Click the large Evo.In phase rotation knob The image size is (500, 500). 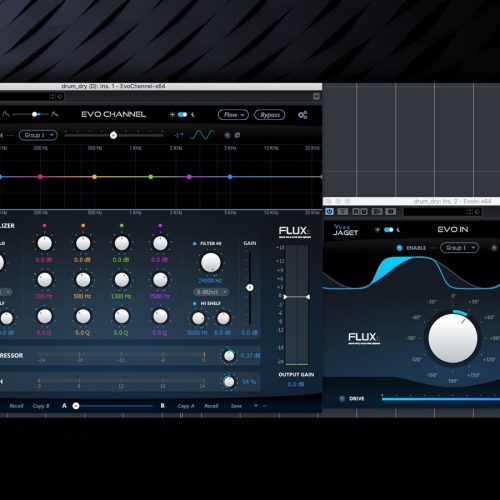(453, 338)
